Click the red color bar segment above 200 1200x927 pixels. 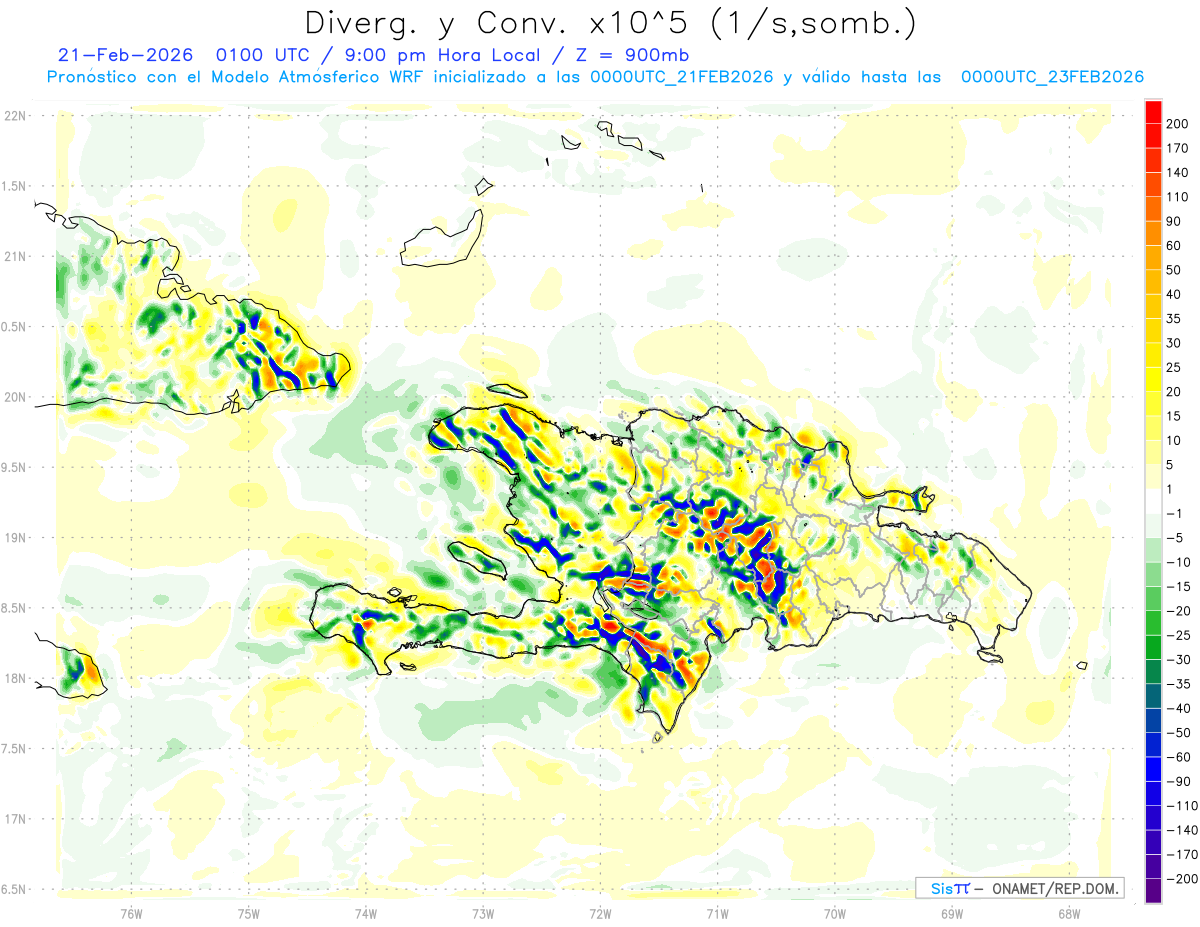click(1153, 111)
